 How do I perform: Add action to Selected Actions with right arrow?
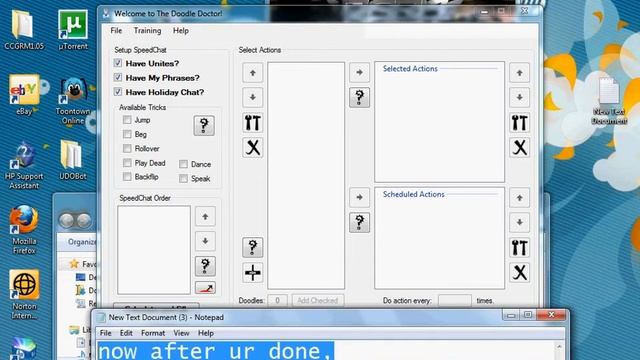tap(359, 73)
